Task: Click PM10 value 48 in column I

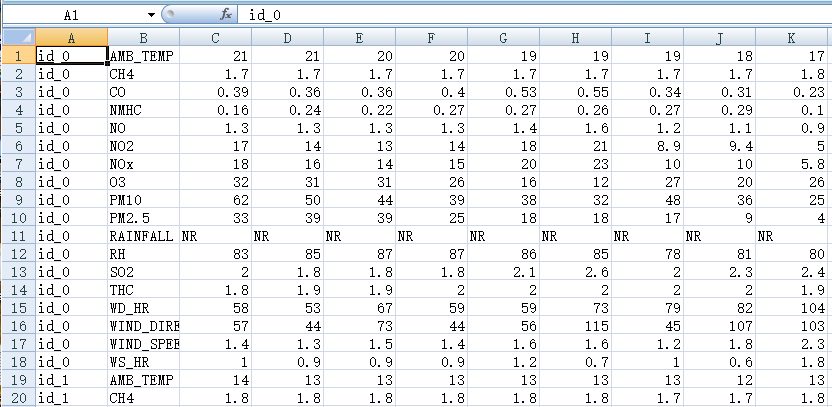Action: [x=647, y=200]
